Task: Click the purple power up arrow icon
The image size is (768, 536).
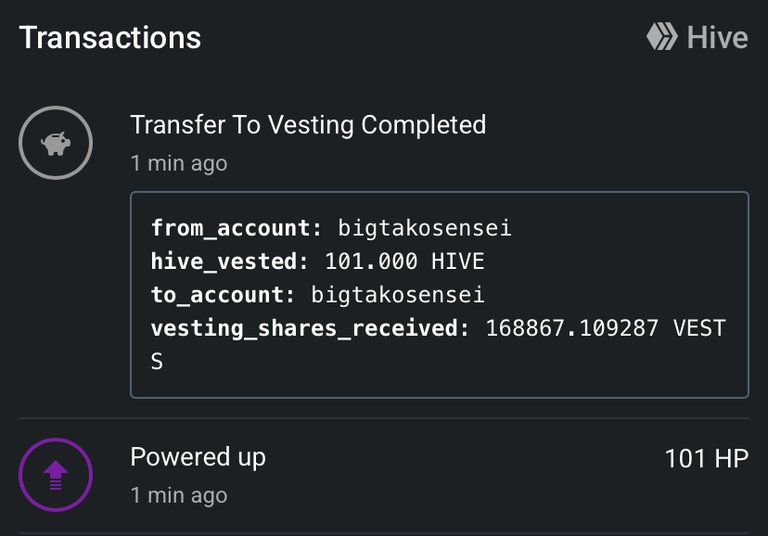Action: 55,475
